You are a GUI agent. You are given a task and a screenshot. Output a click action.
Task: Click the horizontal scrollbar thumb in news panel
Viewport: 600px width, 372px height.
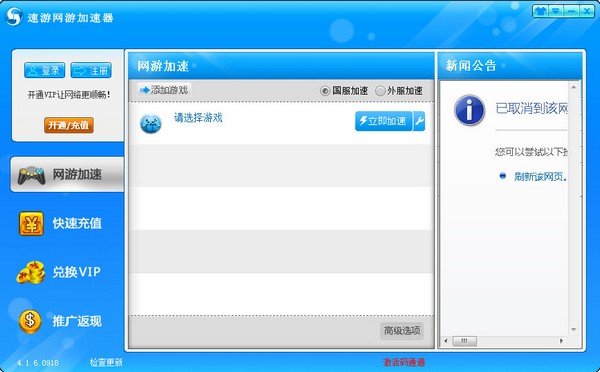(465, 341)
